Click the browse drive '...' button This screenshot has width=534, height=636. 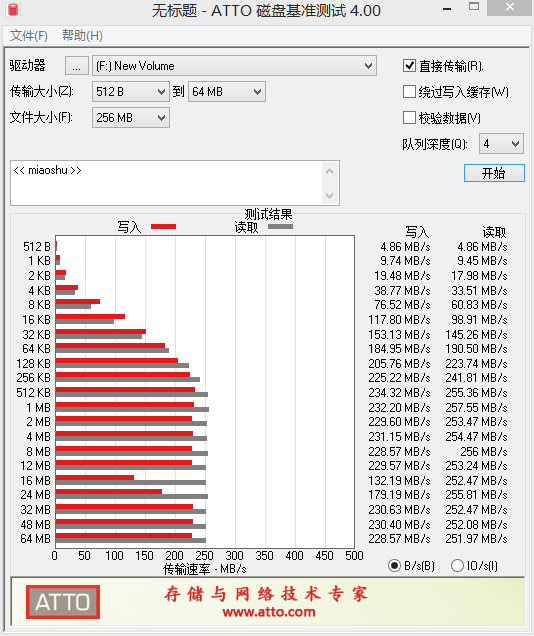pos(77,66)
